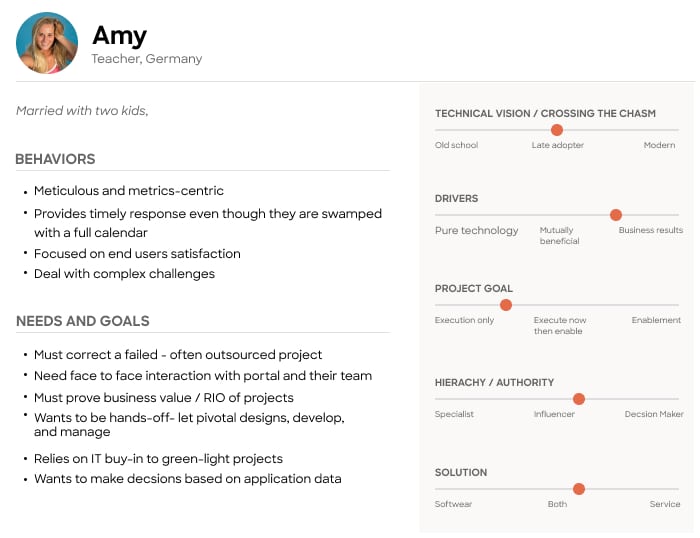Viewport: 700px width, 538px height.
Task: Click the Old school scale label
Action: [x=456, y=145]
